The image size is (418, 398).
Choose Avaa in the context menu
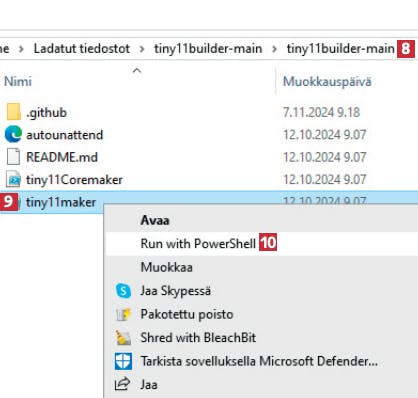[155, 220]
